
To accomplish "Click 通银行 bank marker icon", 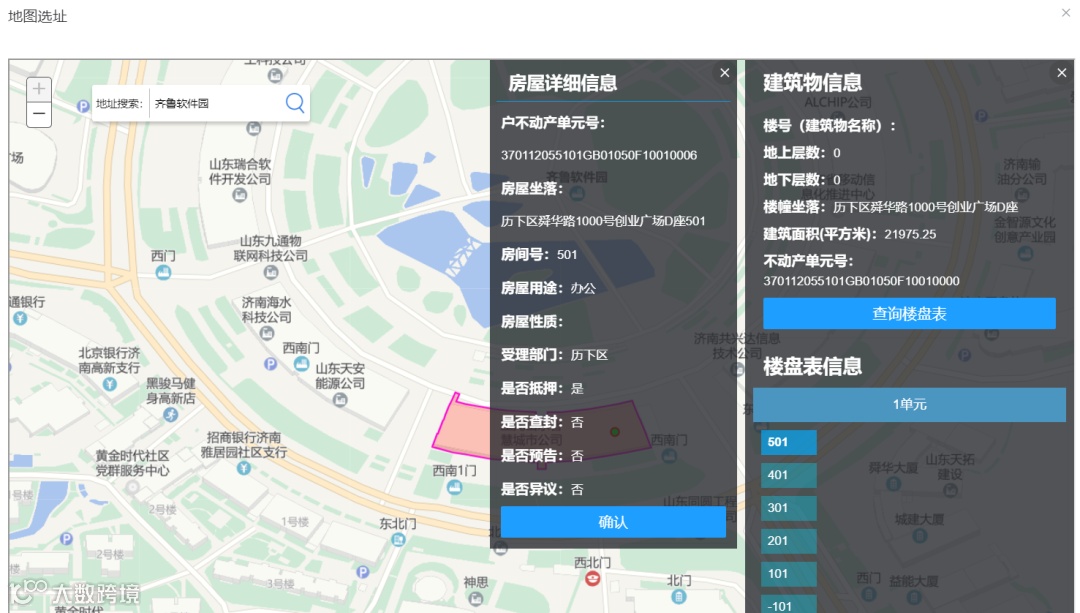I will pos(20,318).
